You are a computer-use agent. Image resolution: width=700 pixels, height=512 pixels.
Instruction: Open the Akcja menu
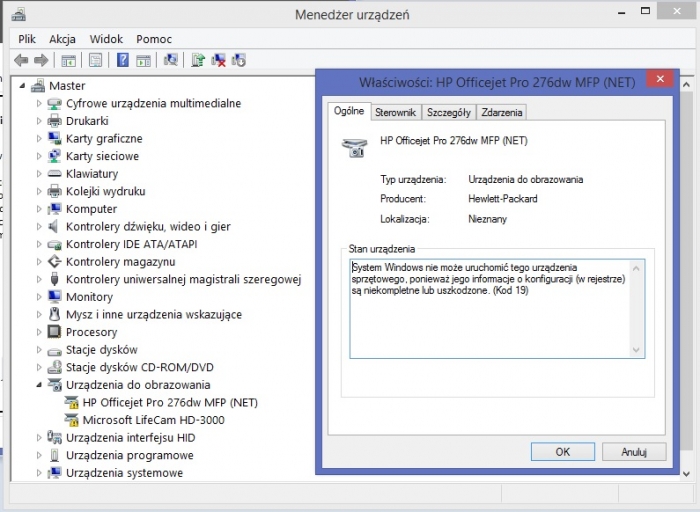[62, 39]
